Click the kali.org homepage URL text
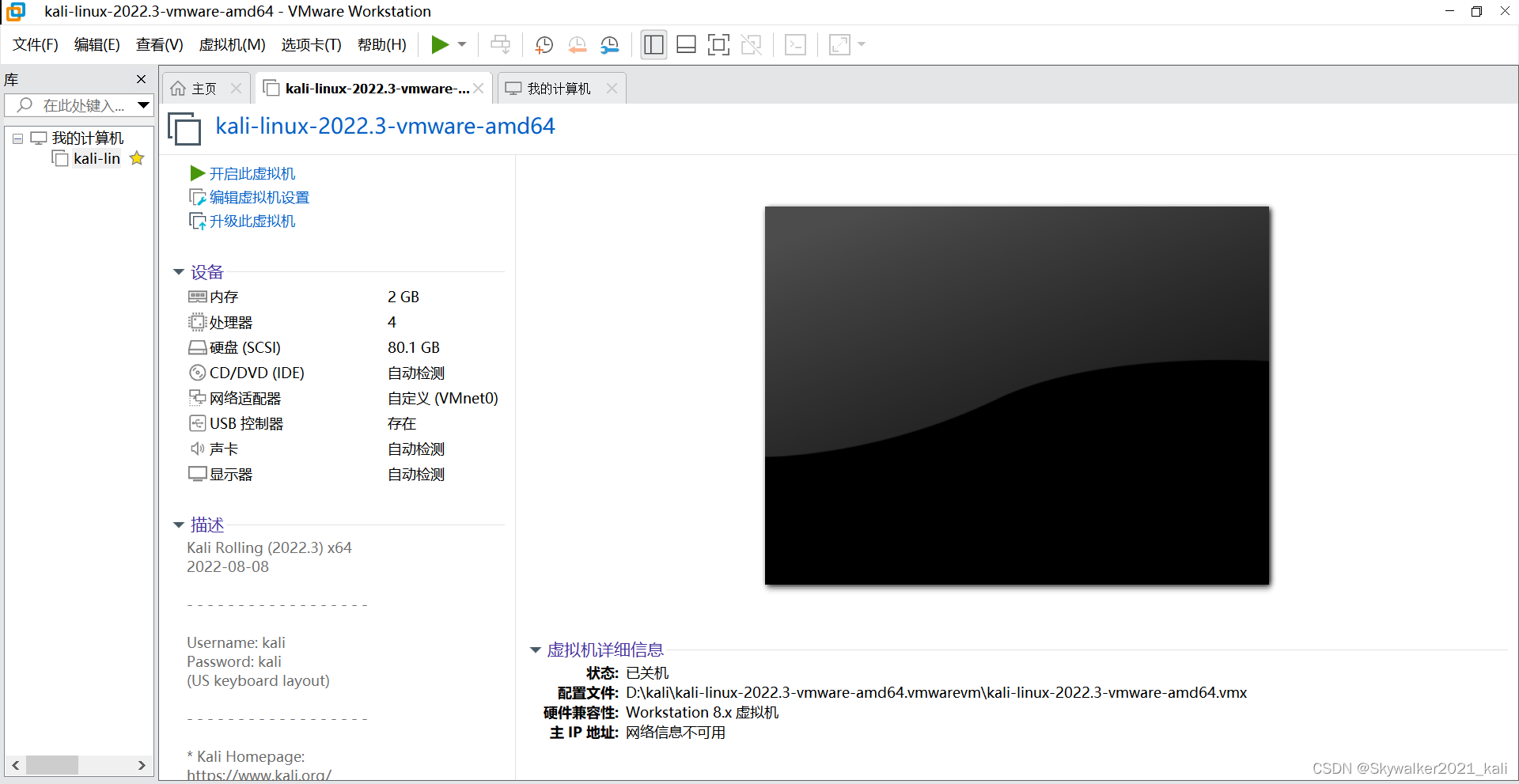 259,775
